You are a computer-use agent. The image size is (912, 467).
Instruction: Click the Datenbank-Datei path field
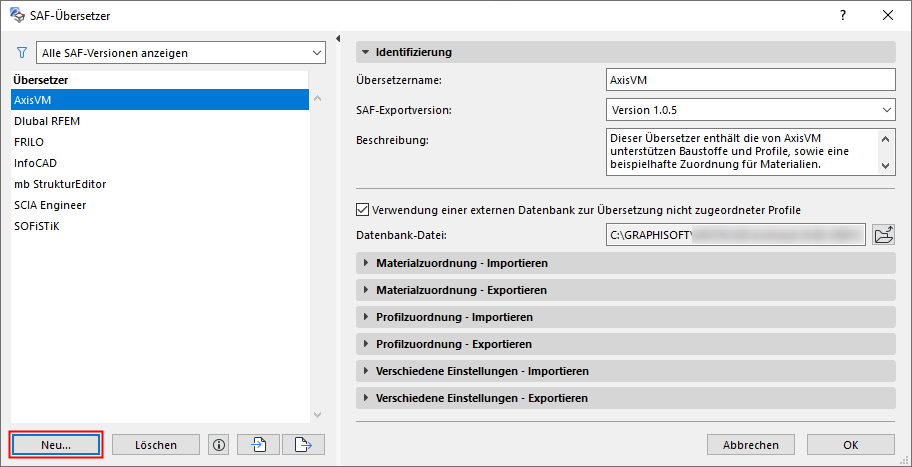pos(736,235)
